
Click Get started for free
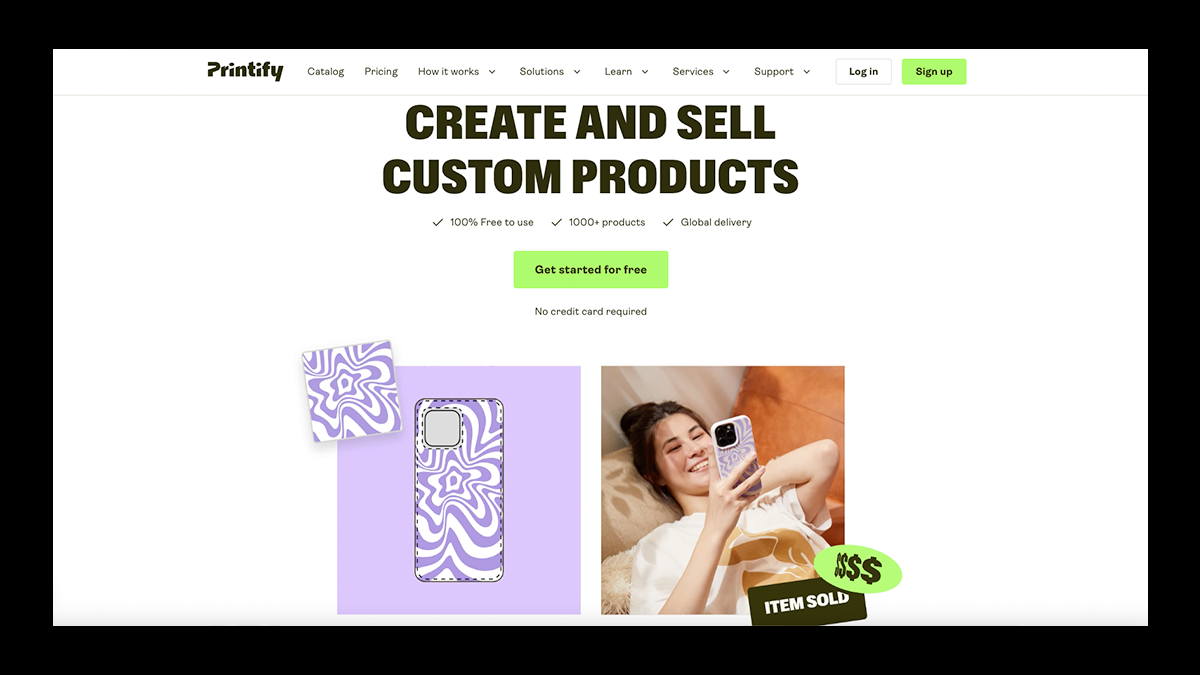pyautogui.click(x=591, y=269)
